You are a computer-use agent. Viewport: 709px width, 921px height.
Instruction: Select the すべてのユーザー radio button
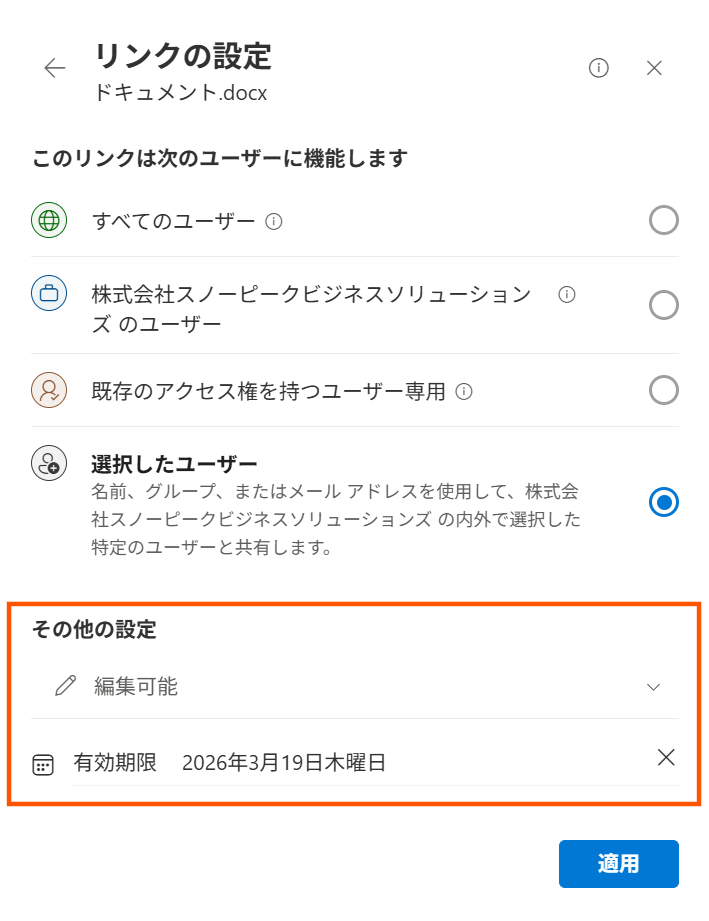click(663, 220)
